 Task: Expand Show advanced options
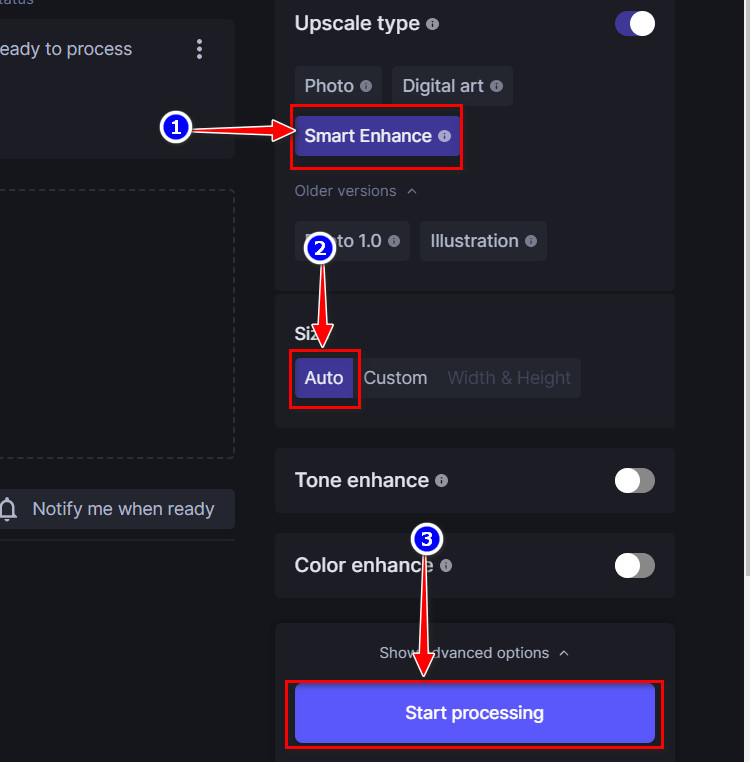(474, 653)
